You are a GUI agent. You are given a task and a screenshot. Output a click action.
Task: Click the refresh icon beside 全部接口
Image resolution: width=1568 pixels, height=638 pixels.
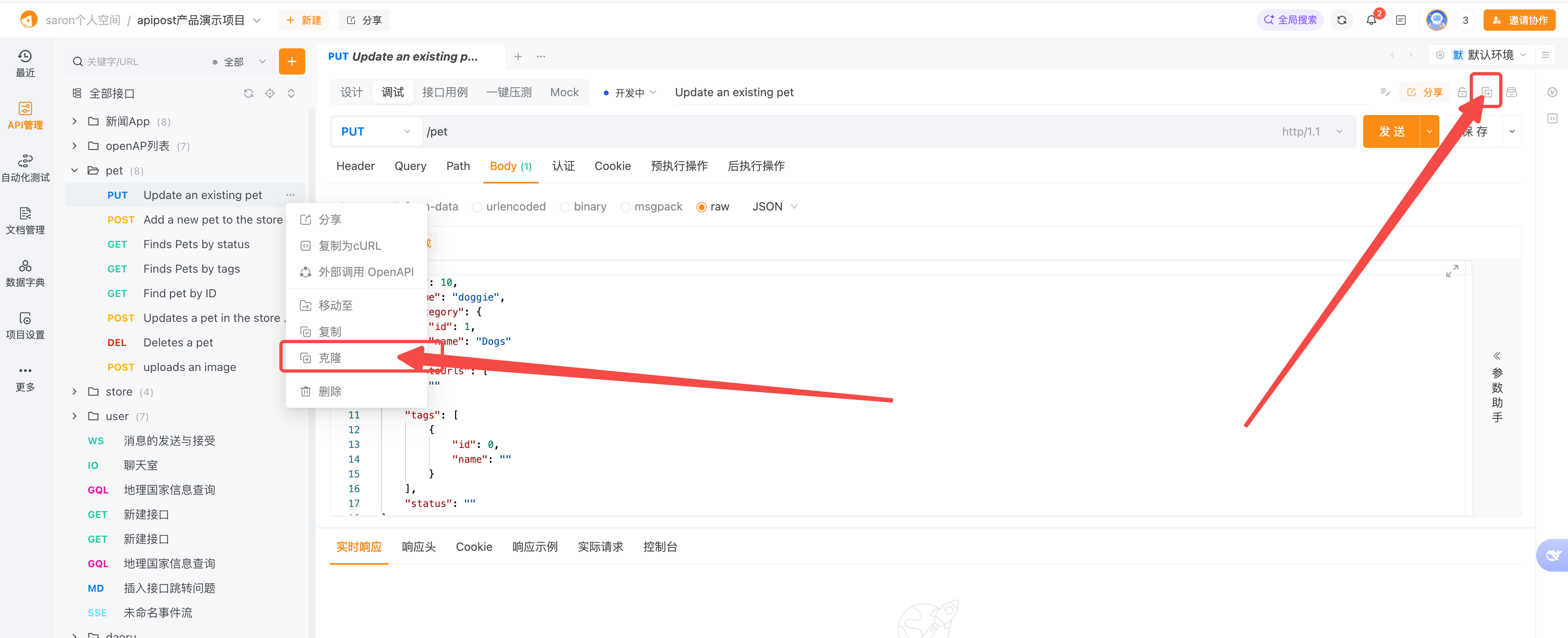[248, 93]
